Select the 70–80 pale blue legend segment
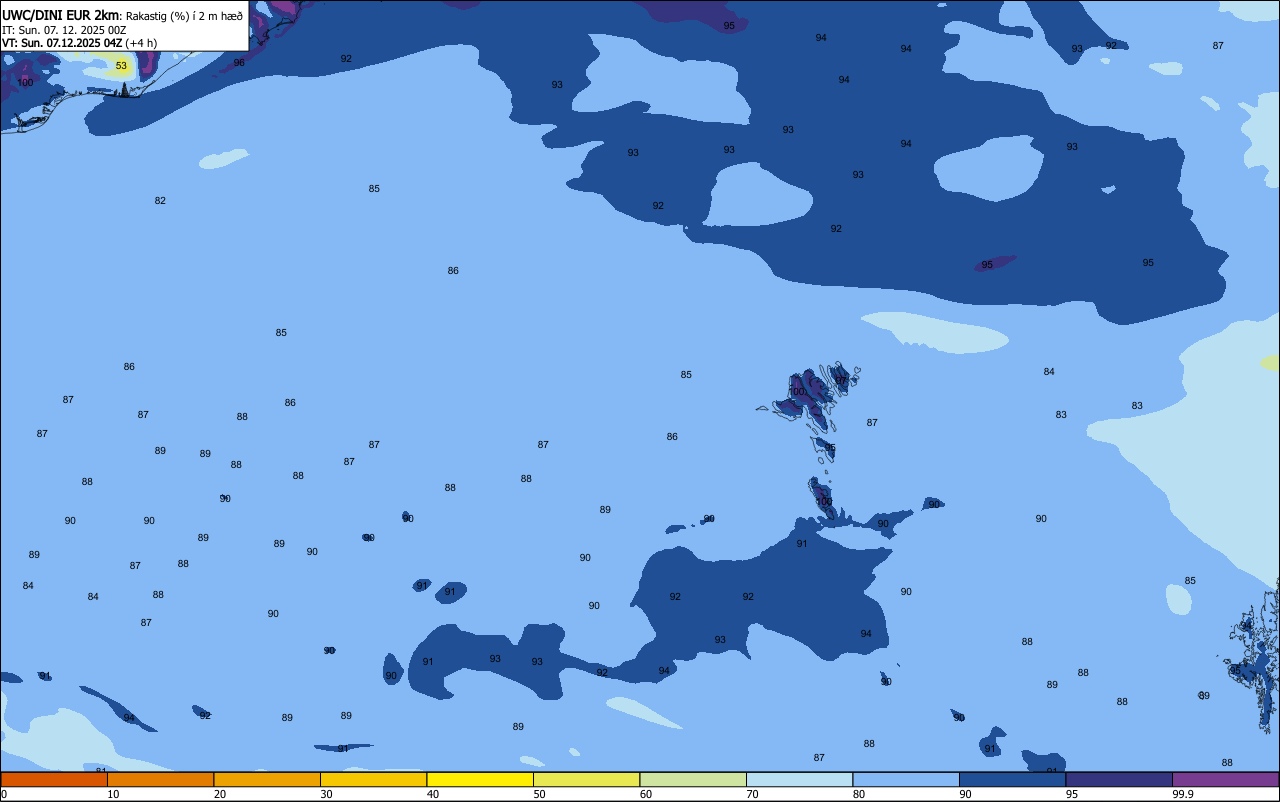 (x=799, y=779)
